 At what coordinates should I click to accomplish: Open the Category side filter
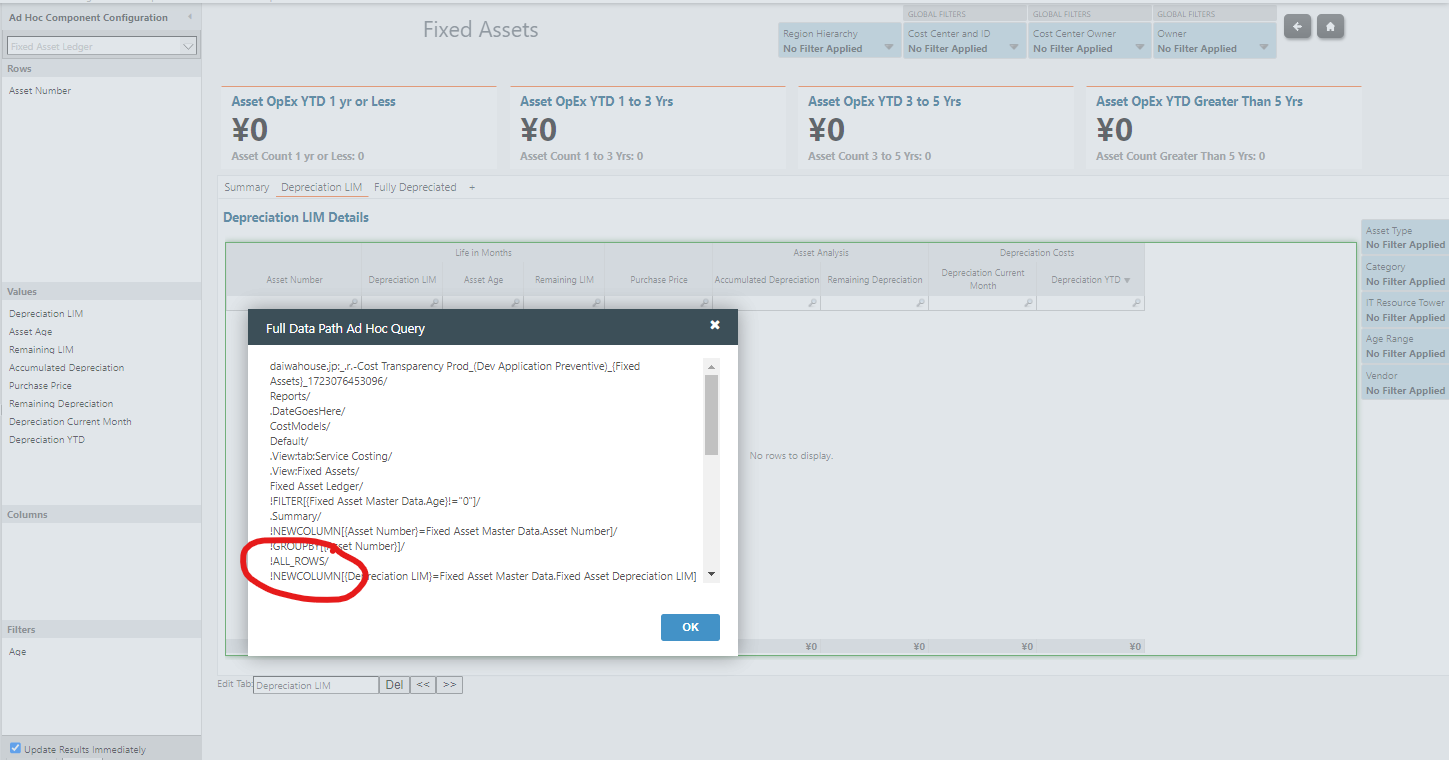click(x=1405, y=274)
